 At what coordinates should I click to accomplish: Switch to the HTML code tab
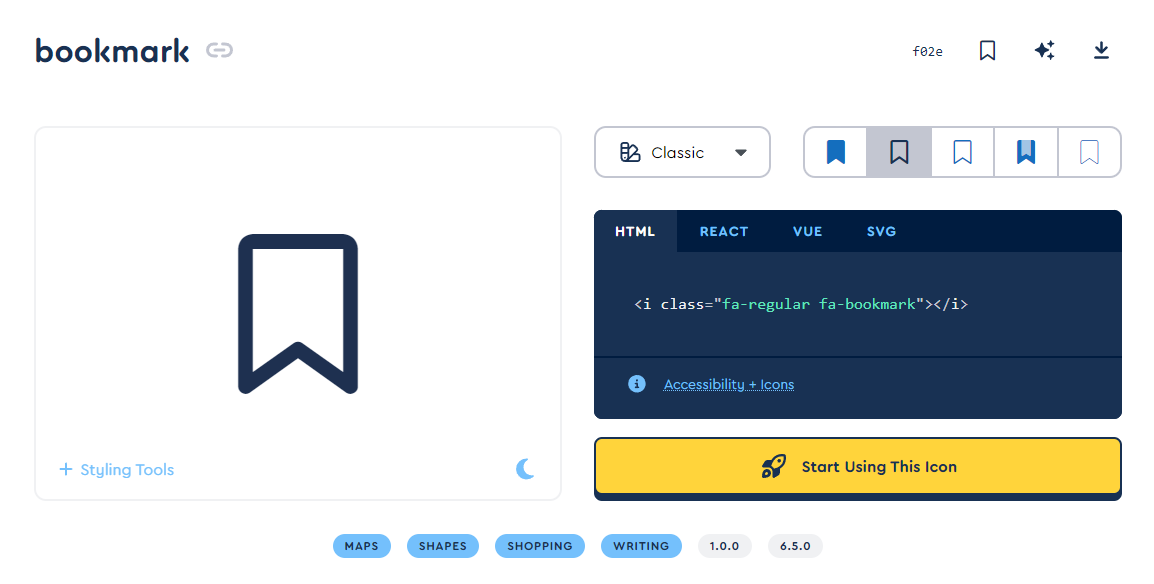635,231
